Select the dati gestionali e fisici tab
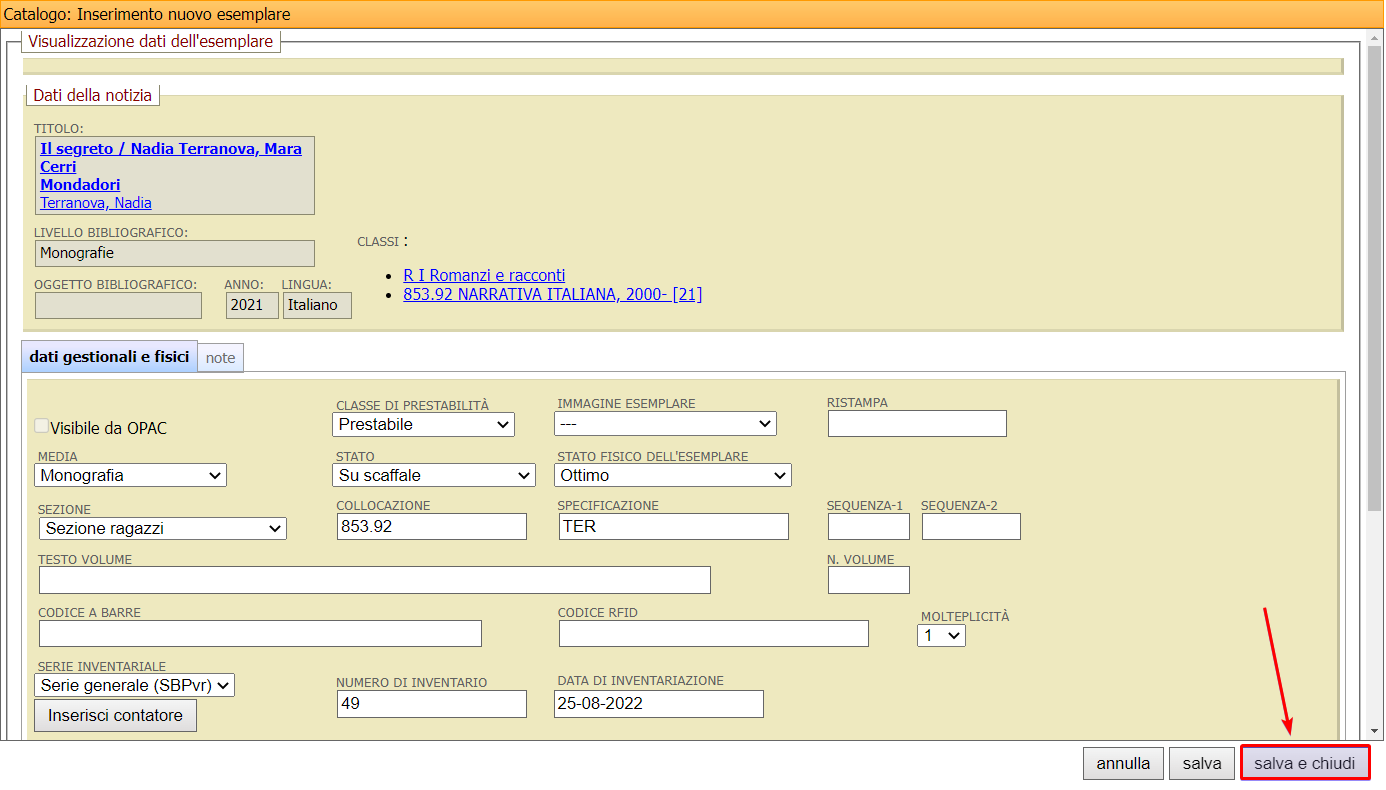The width and height of the screenshot is (1386, 790). click(x=109, y=357)
